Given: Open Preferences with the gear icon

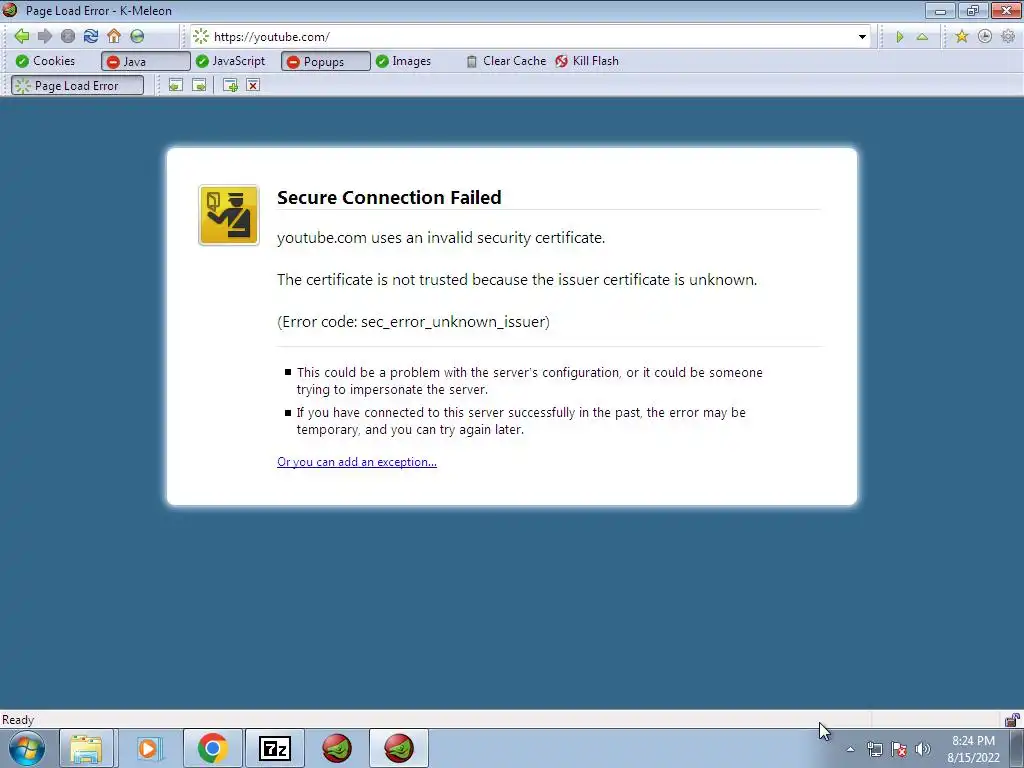Looking at the screenshot, I should (1008, 37).
